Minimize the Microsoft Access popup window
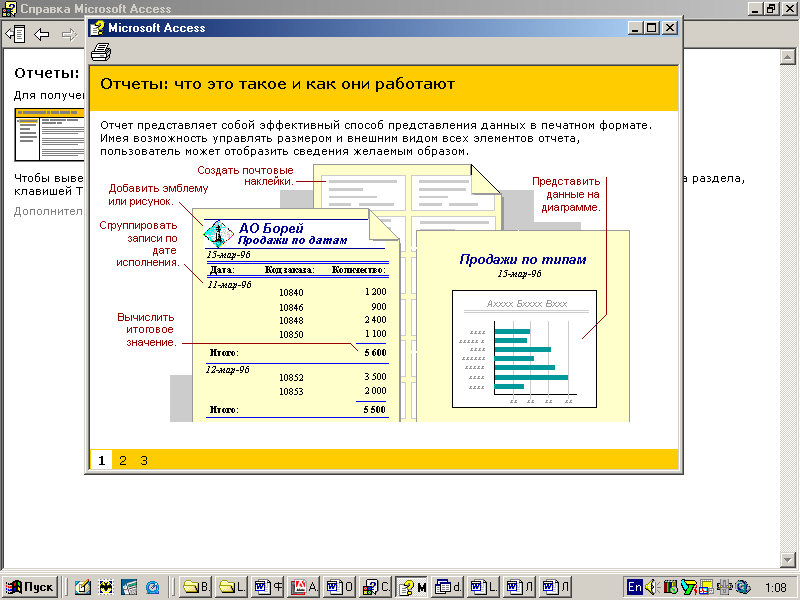This screenshot has width=800, height=600. 635,28
